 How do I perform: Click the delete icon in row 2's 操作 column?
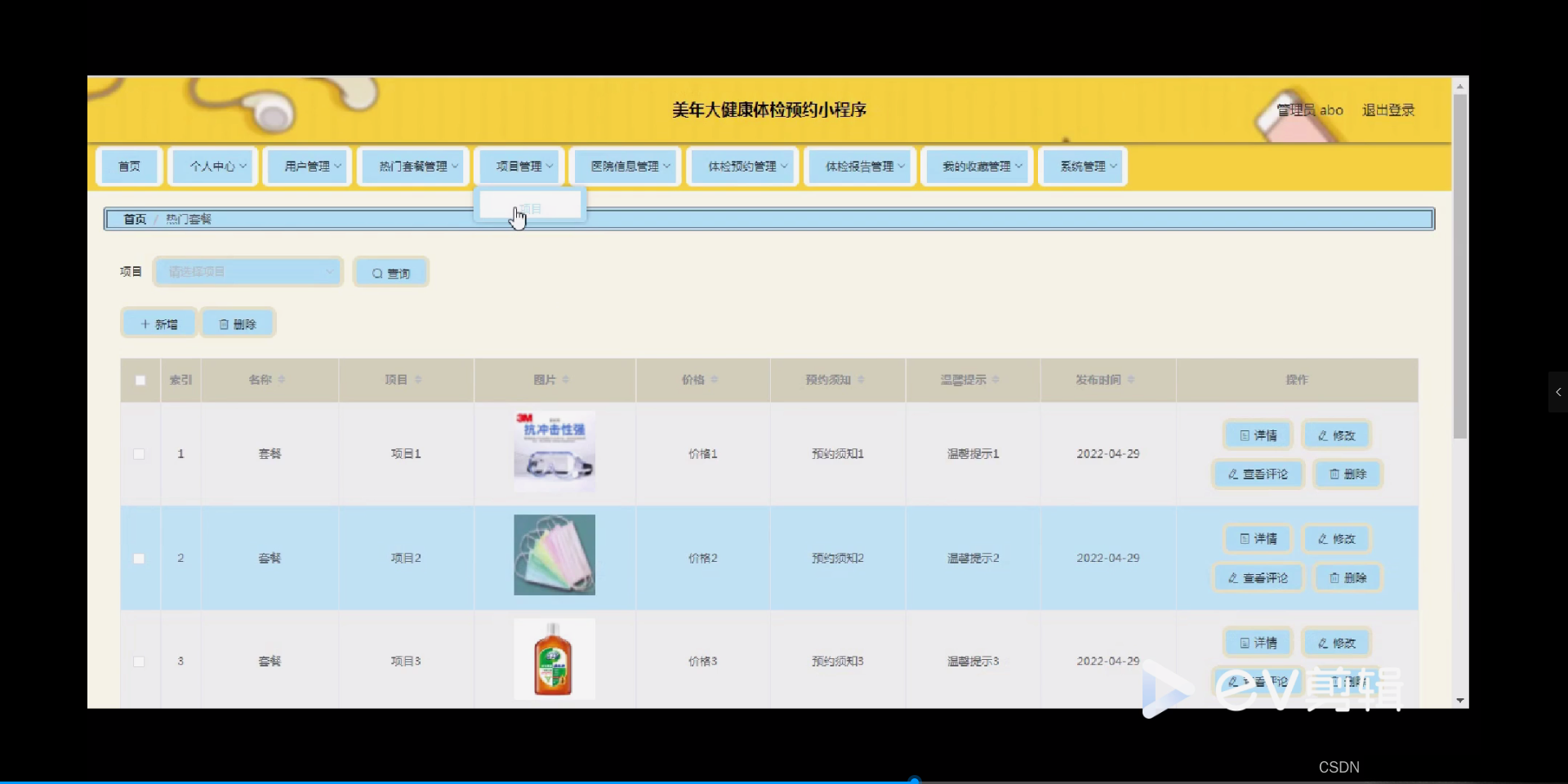pyautogui.click(x=1333, y=577)
